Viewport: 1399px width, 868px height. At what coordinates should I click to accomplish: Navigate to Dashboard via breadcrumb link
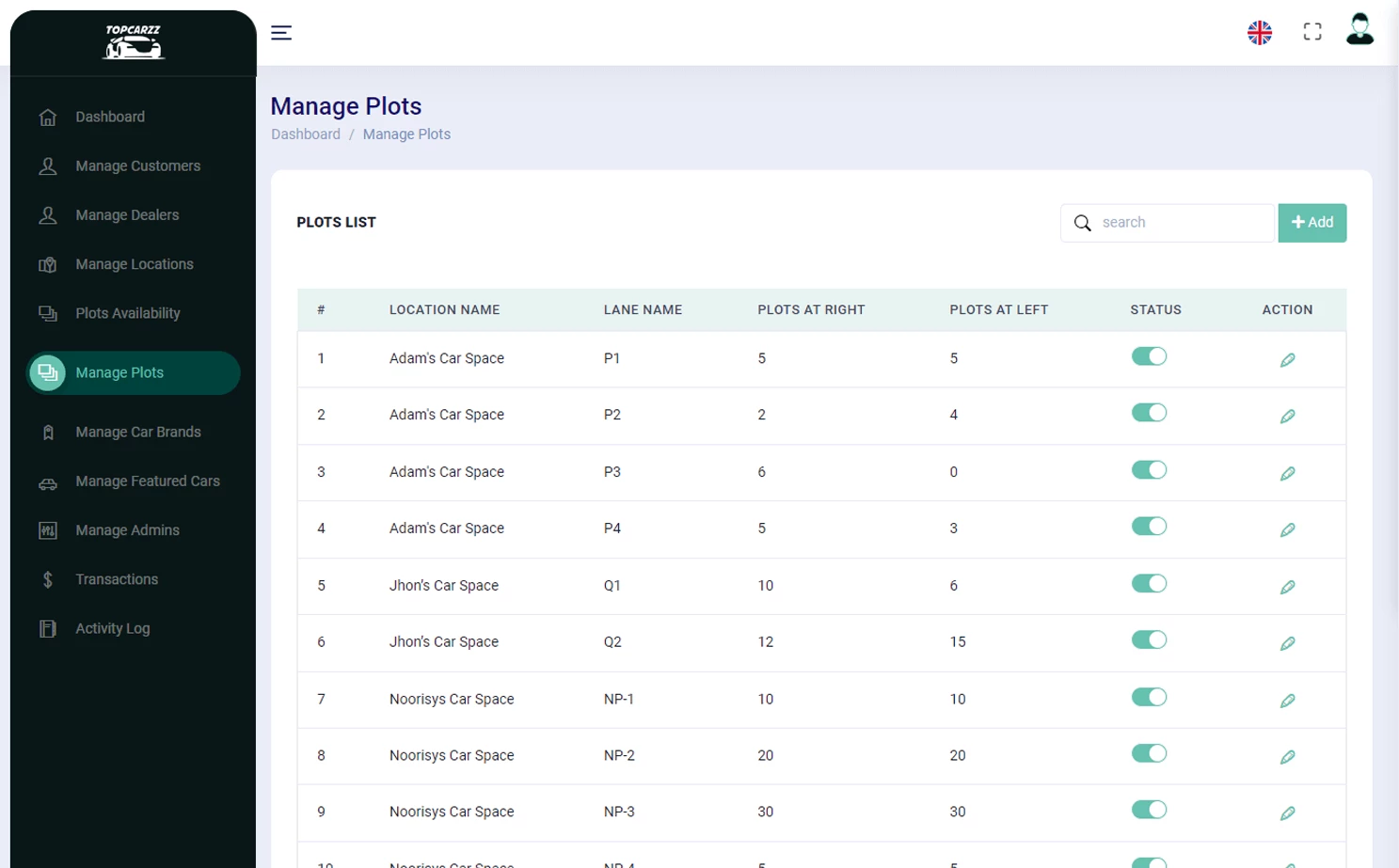click(305, 134)
